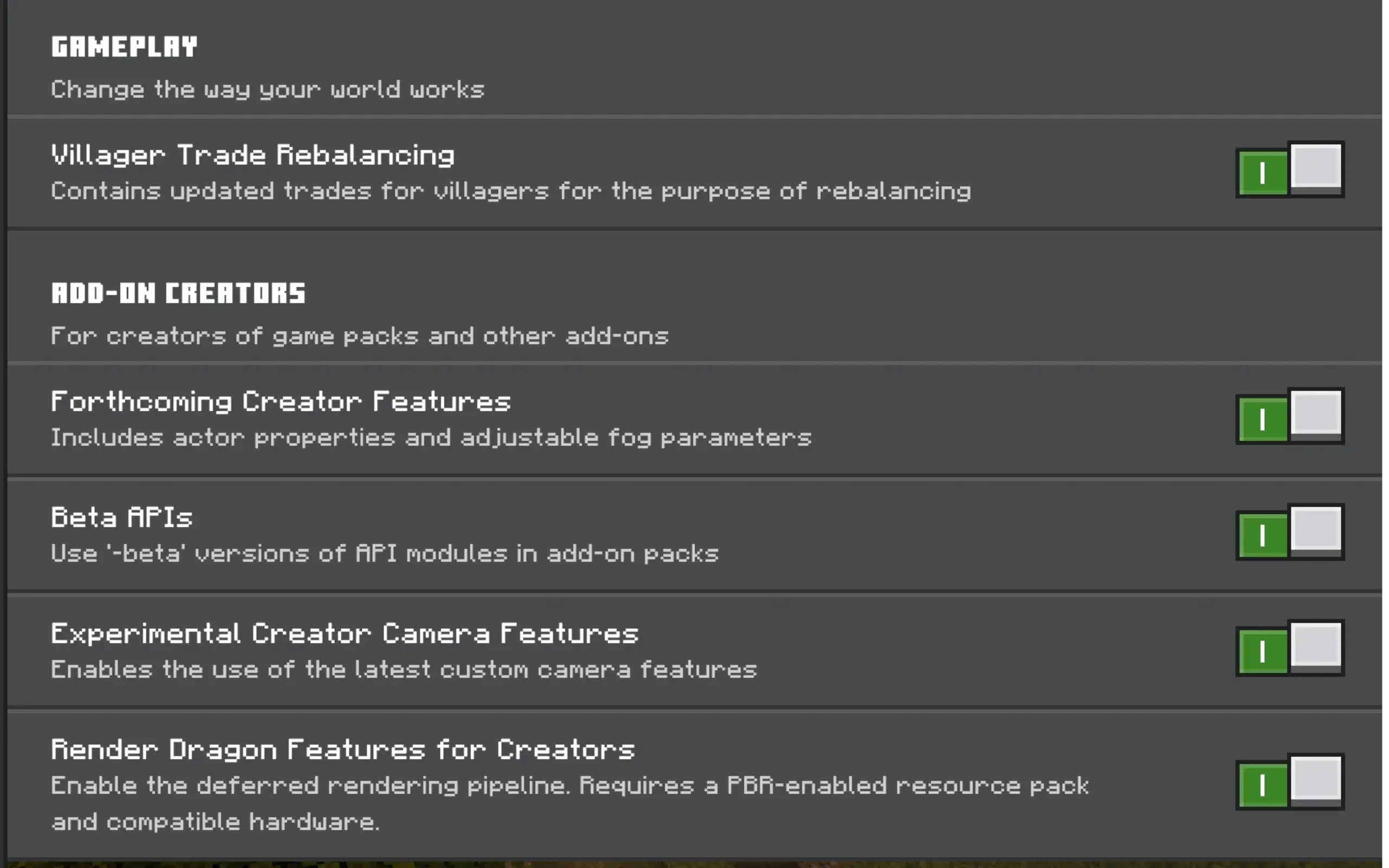Click the "For creators of game packs" subtitle
The width and height of the screenshot is (1389, 868).
pyautogui.click(x=359, y=336)
